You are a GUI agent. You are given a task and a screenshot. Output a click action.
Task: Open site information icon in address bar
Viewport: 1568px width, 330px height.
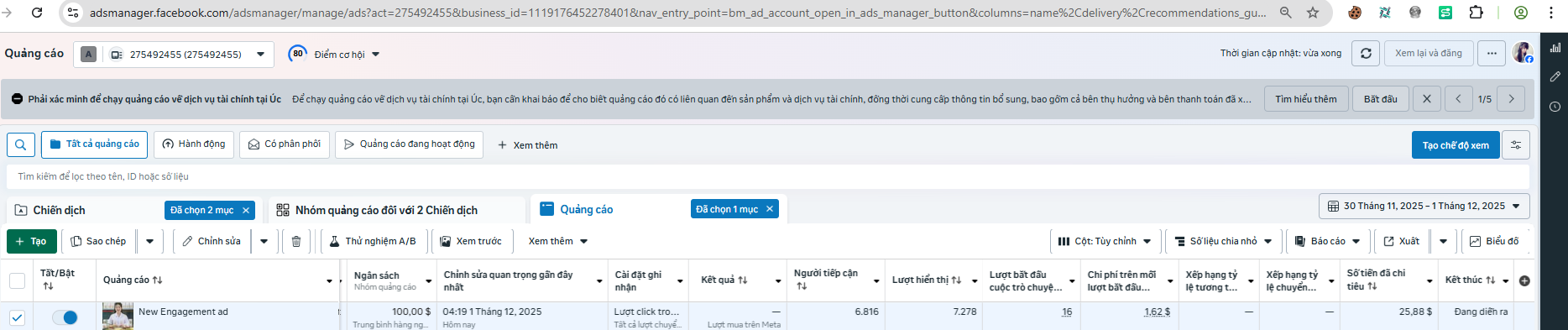pos(73,13)
